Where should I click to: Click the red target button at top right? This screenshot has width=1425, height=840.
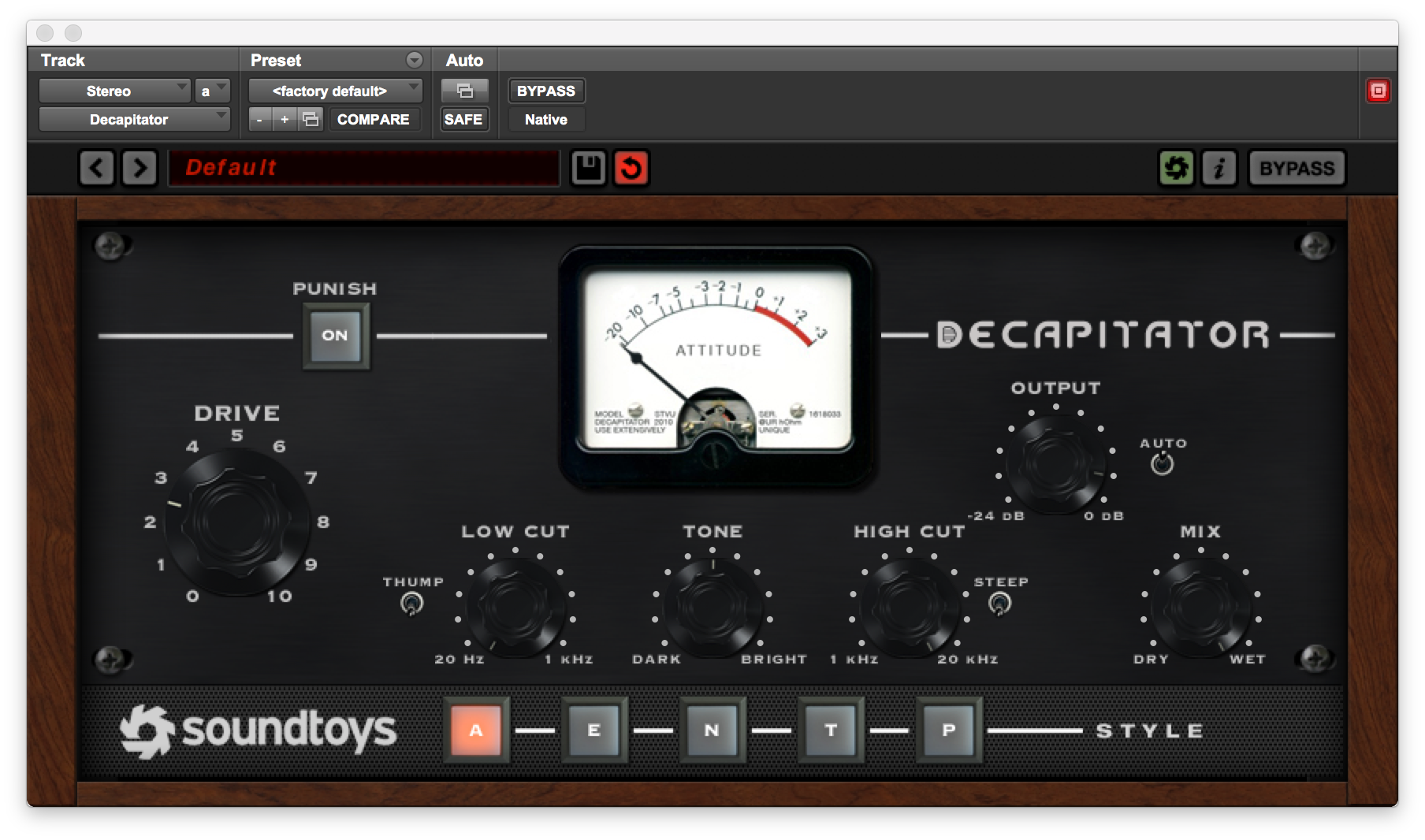pyautogui.click(x=1378, y=91)
